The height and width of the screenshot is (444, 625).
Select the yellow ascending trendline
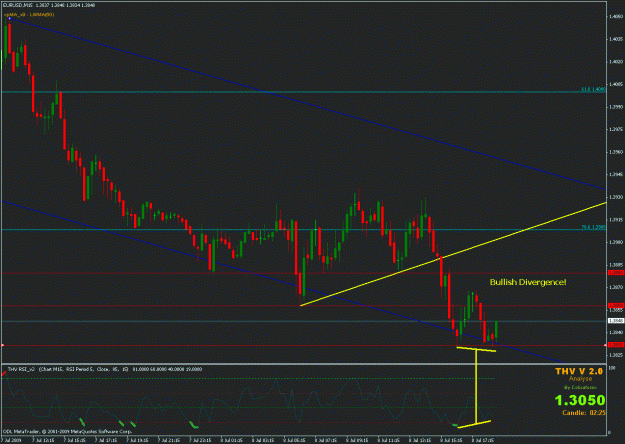click(x=453, y=254)
